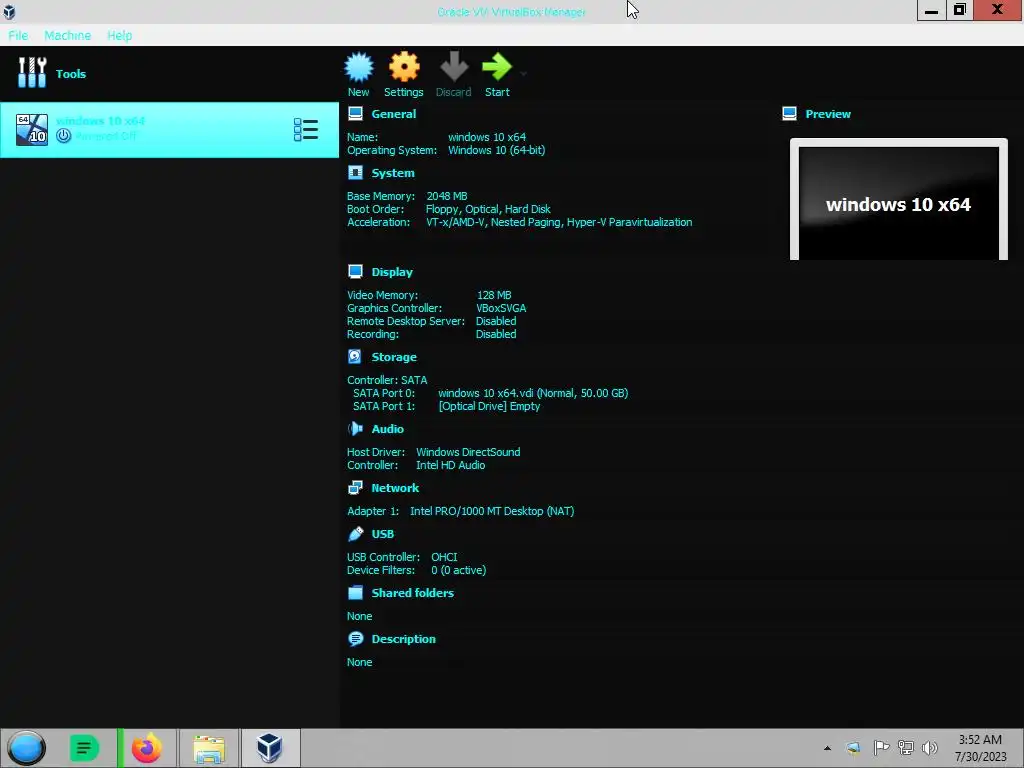1024x768 pixels.
Task: Click the VirtualBox cube taskbar icon
Action: tap(269, 748)
